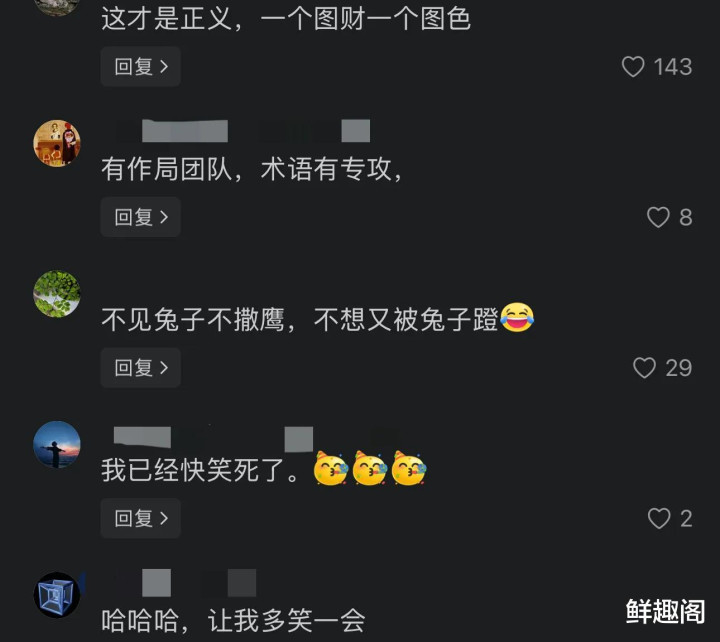This screenshot has height=642, width=720.
Task: Select the comment text 哈哈哈，让我多笑一会
Action: click(233, 621)
